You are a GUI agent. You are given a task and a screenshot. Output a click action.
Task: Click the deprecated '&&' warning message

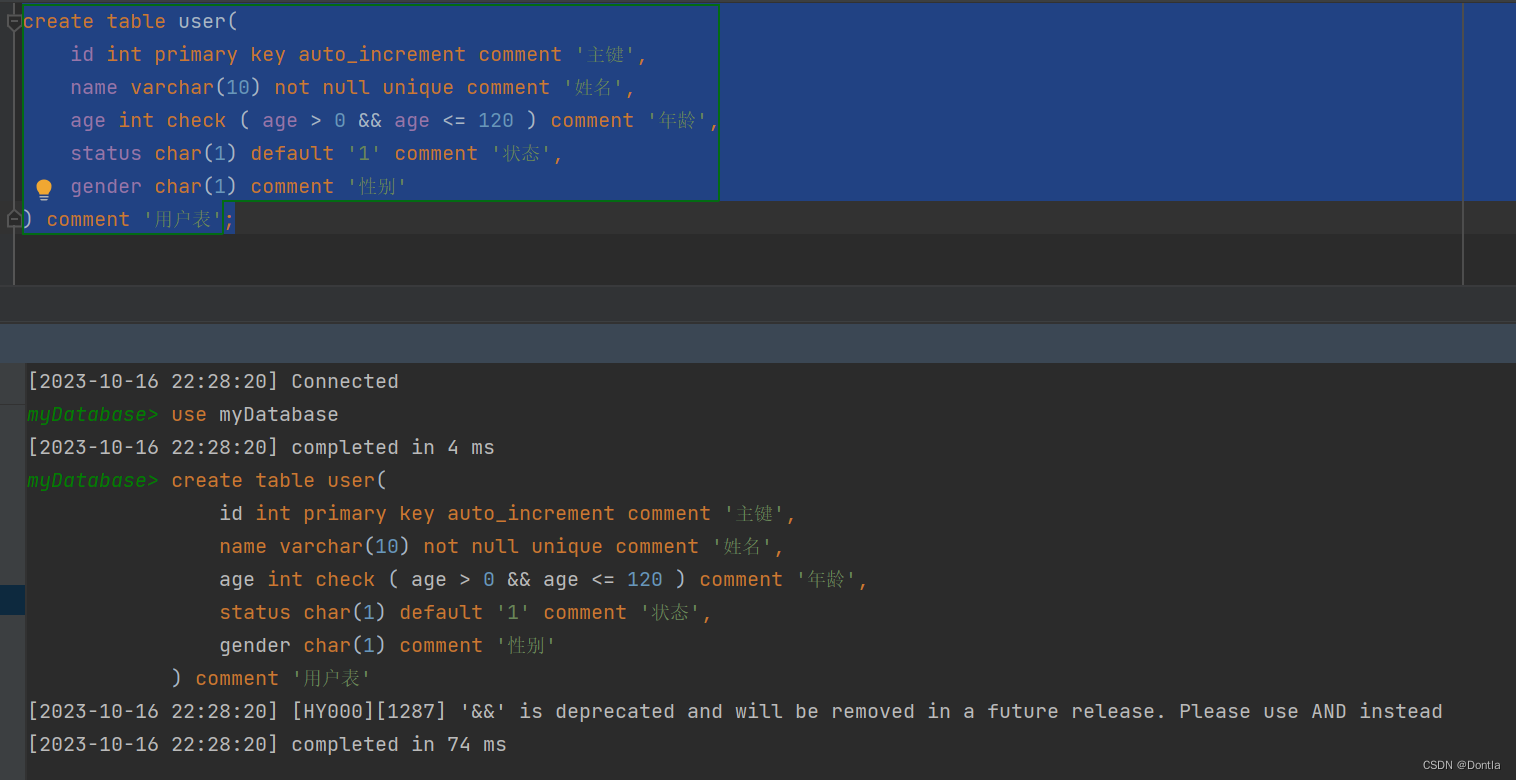coord(735,711)
